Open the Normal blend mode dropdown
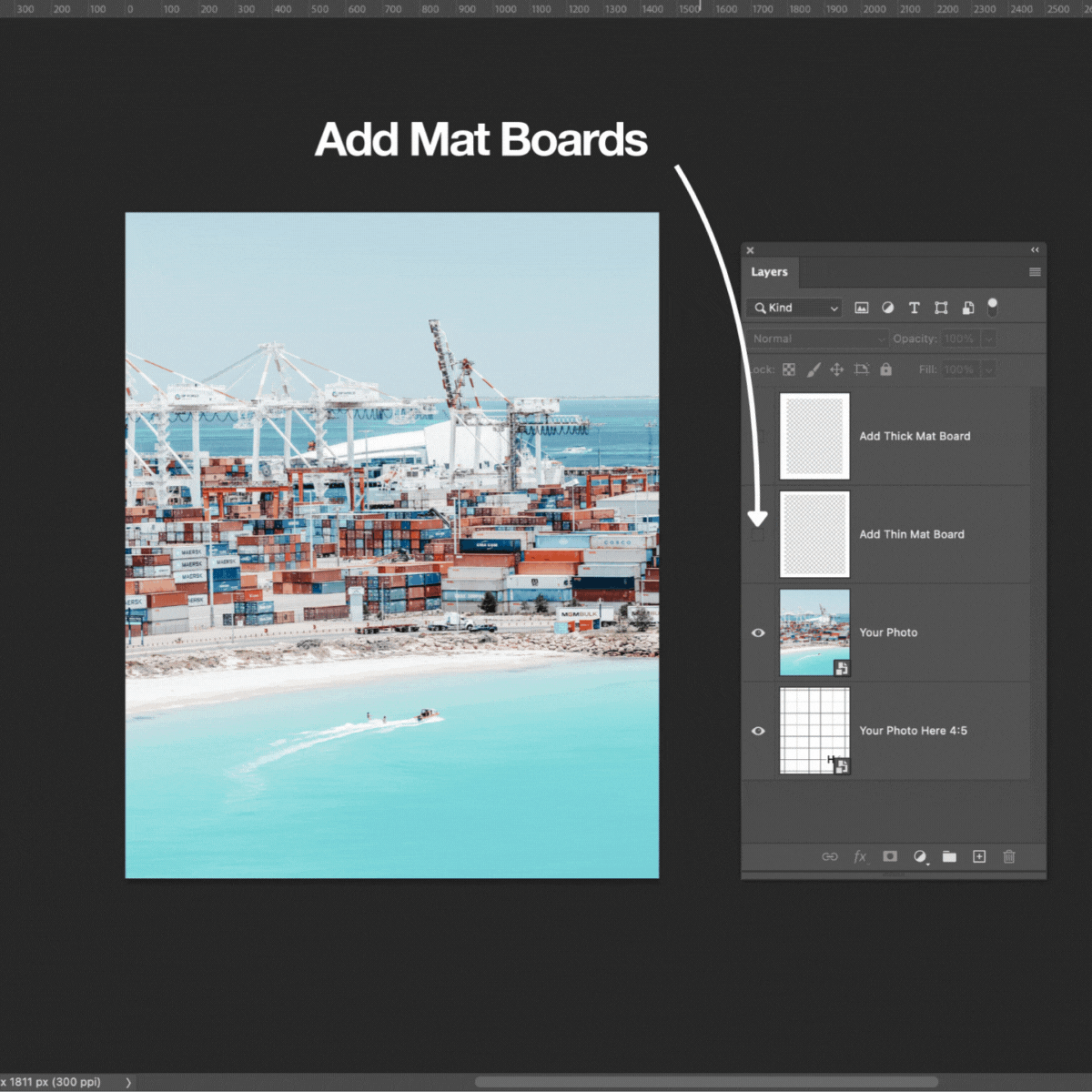Viewport: 1092px width, 1092px height. click(817, 339)
